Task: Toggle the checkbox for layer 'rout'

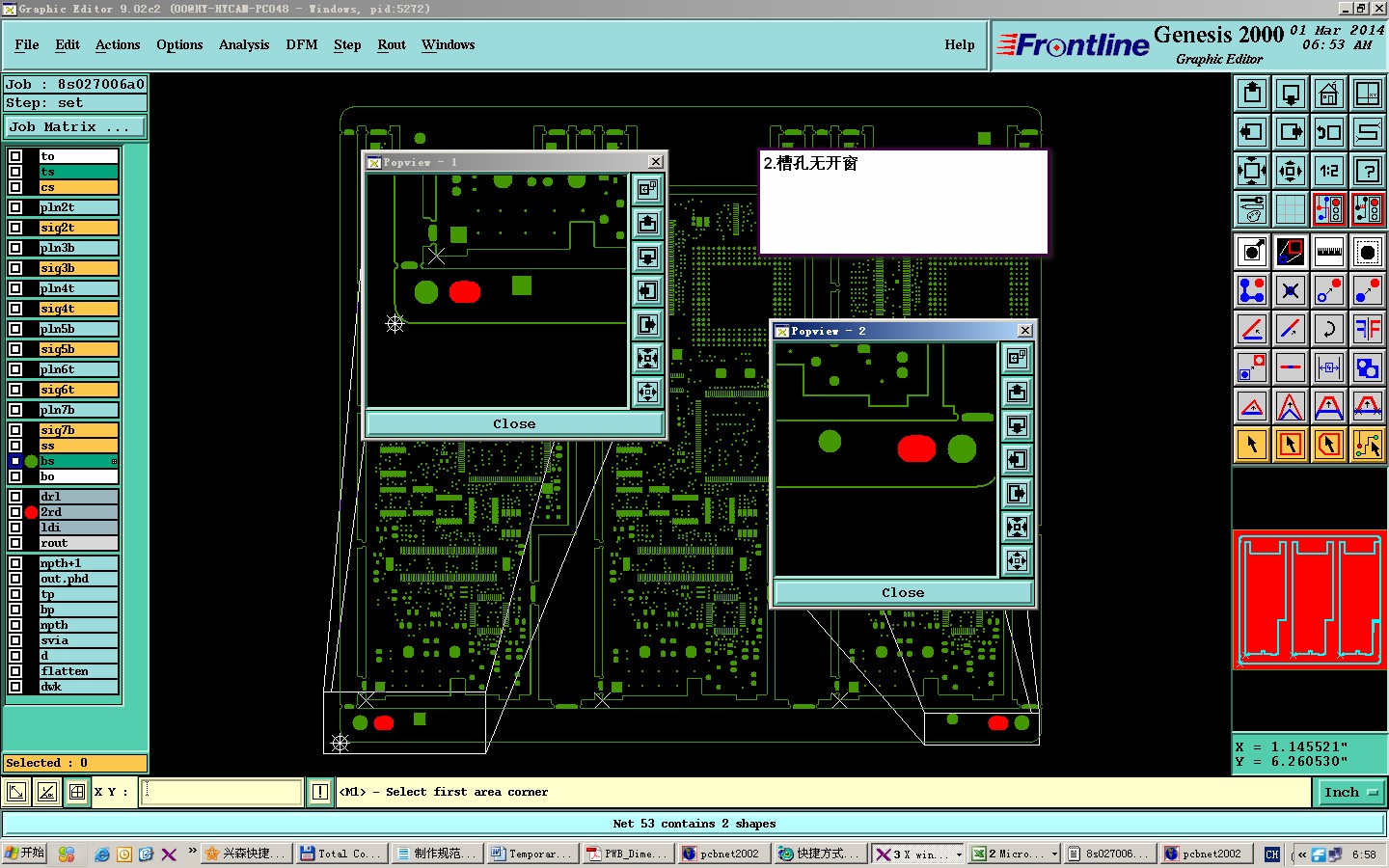Action: coord(15,543)
